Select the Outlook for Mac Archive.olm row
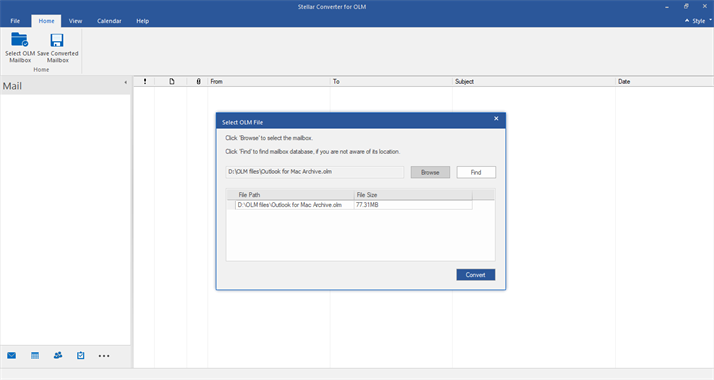 click(349, 205)
